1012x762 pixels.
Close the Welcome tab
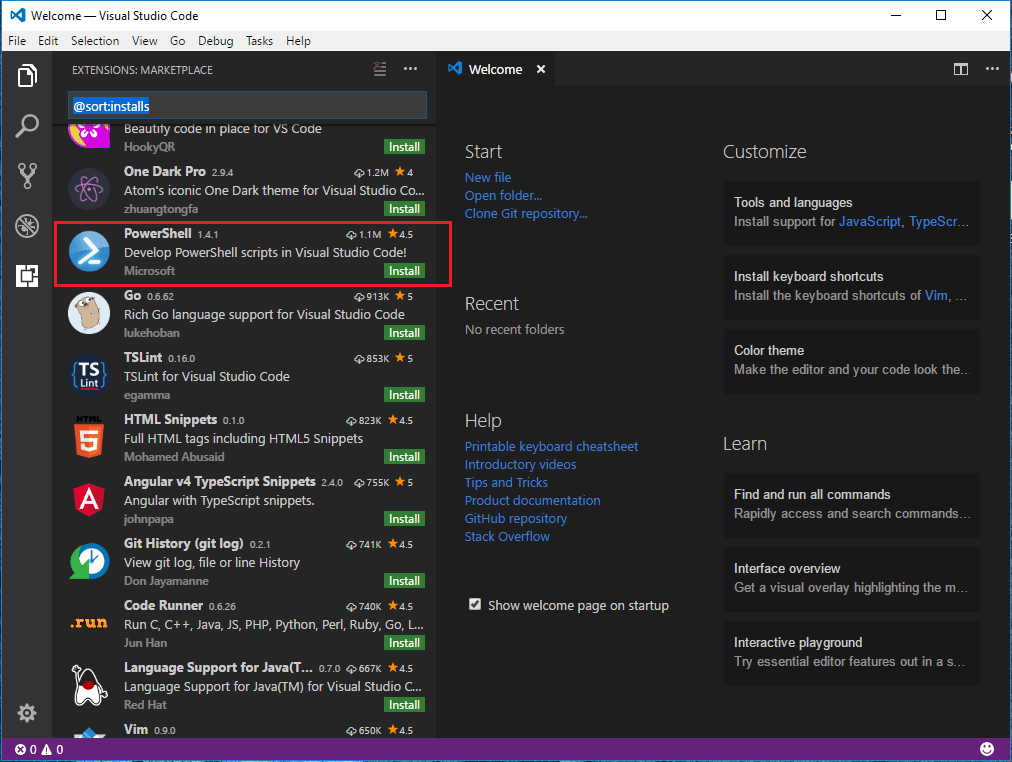[x=541, y=69]
